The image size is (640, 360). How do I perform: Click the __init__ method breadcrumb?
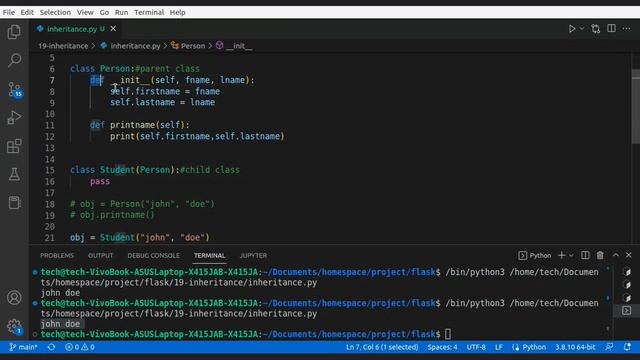(x=234, y=46)
